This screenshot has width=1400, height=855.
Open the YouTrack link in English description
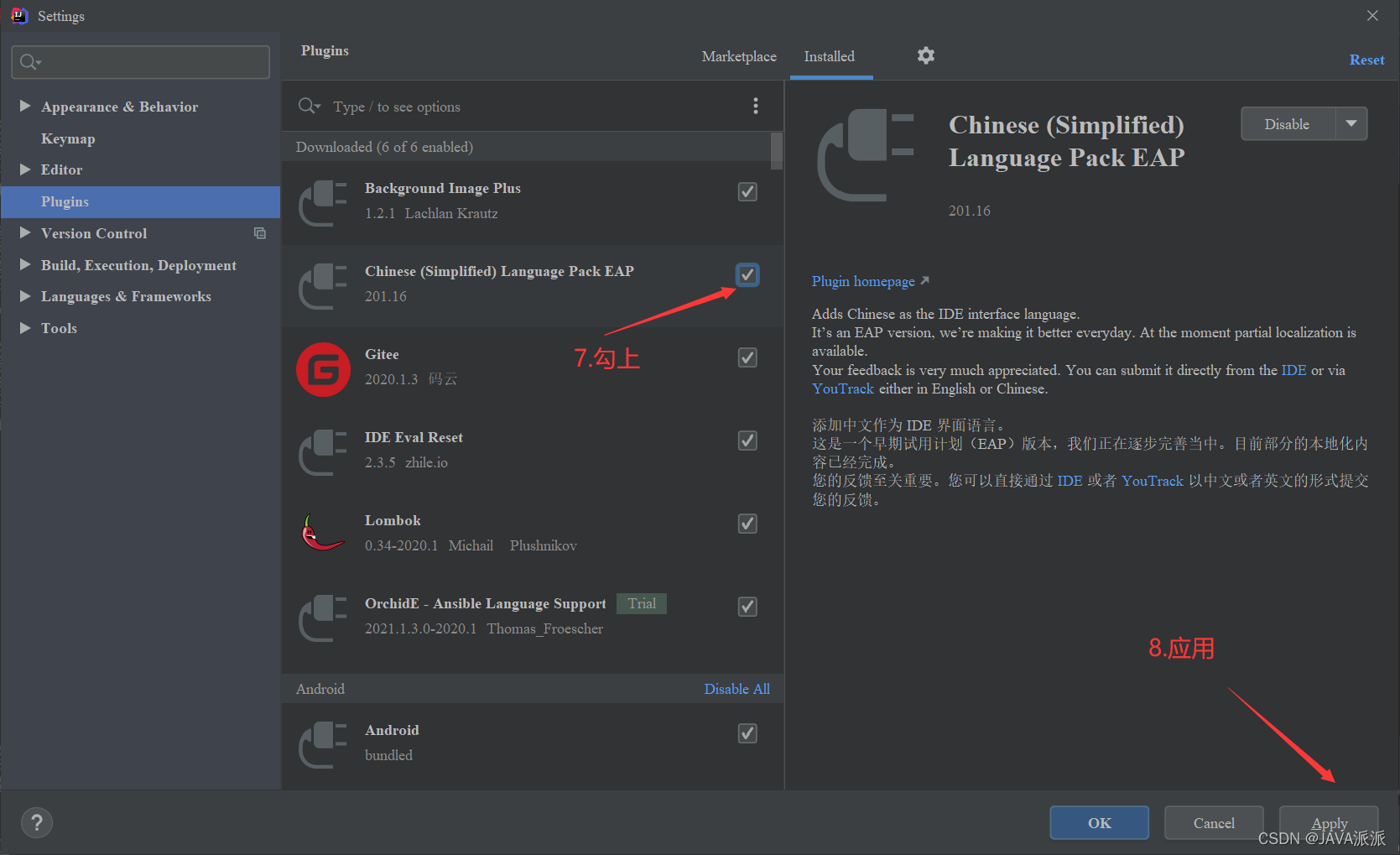tap(843, 388)
